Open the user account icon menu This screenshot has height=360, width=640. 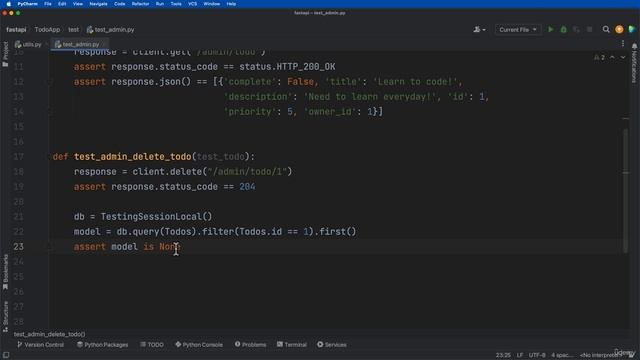coord(479,29)
